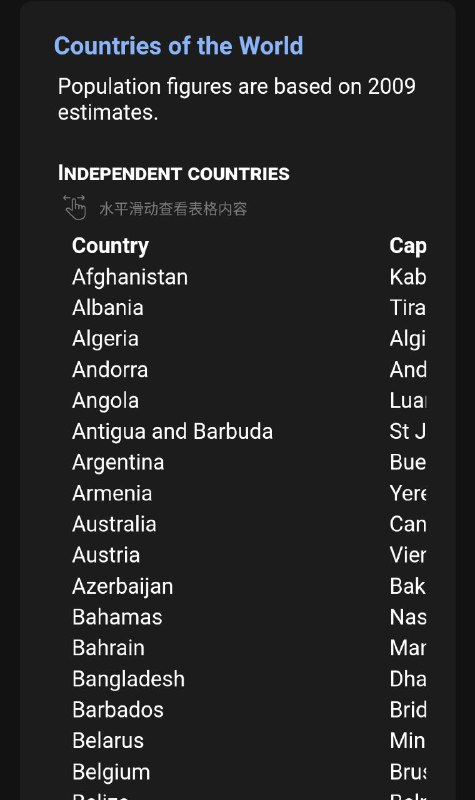Tap Belgium in the table

(111, 772)
